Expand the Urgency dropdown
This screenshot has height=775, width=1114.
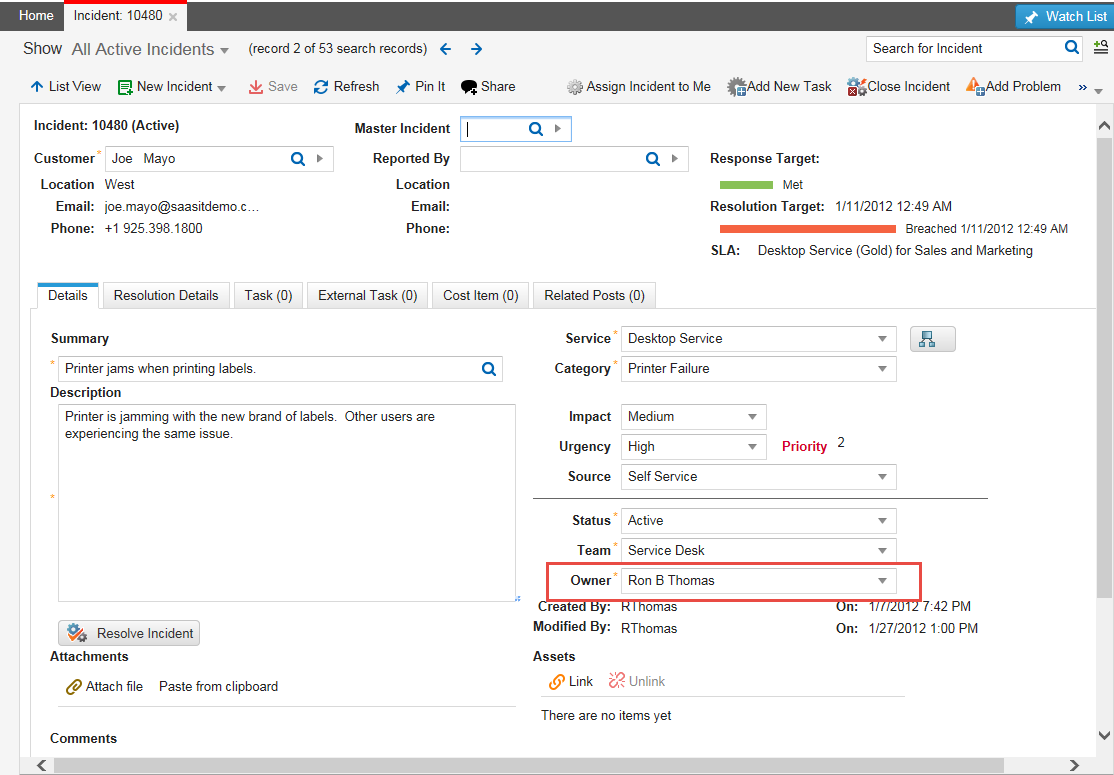pos(752,447)
